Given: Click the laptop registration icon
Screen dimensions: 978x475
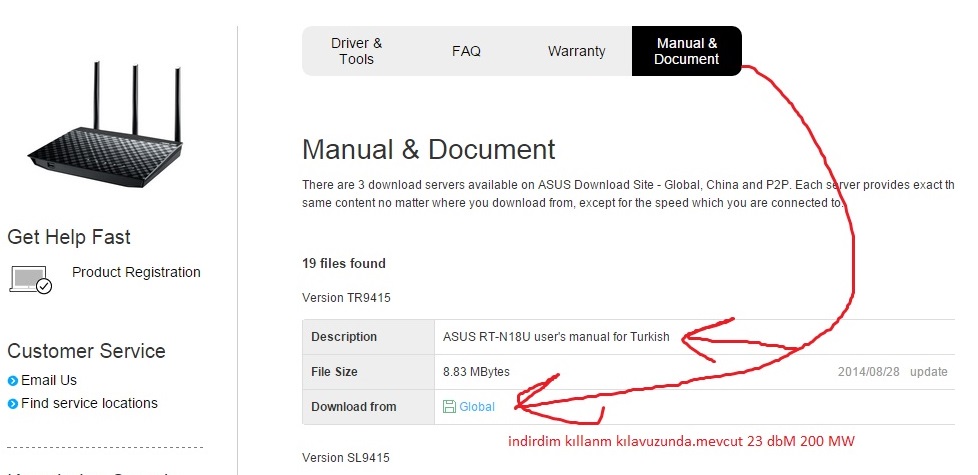Looking at the screenshot, I should click(31, 280).
